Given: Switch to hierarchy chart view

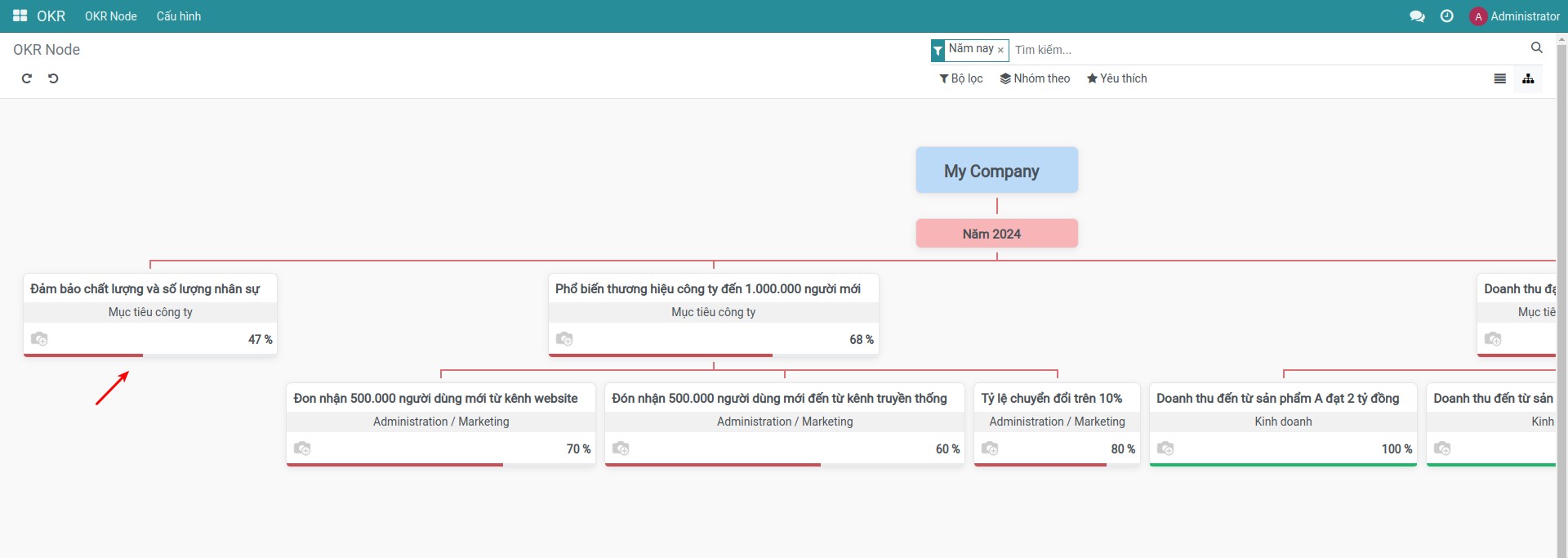Looking at the screenshot, I should pyautogui.click(x=1528, y=78).
